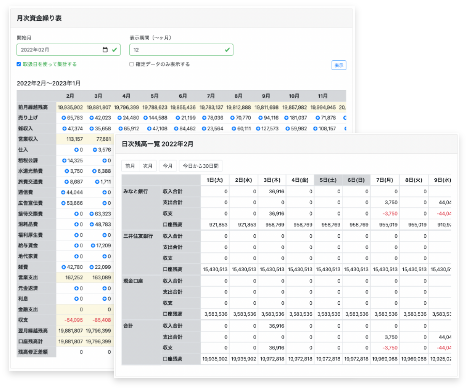This screenshot has height=390, width=468.
Task: Click 合計 口座残高 value for 1日
Action: (215, 359)
